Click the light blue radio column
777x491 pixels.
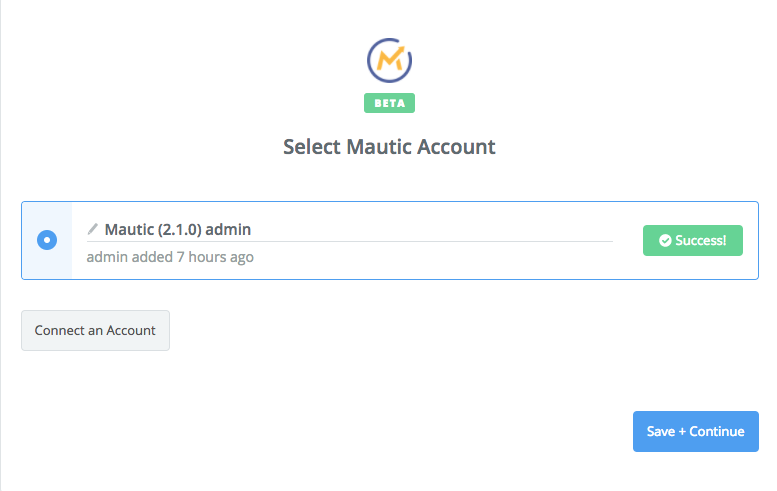point(47,240)
